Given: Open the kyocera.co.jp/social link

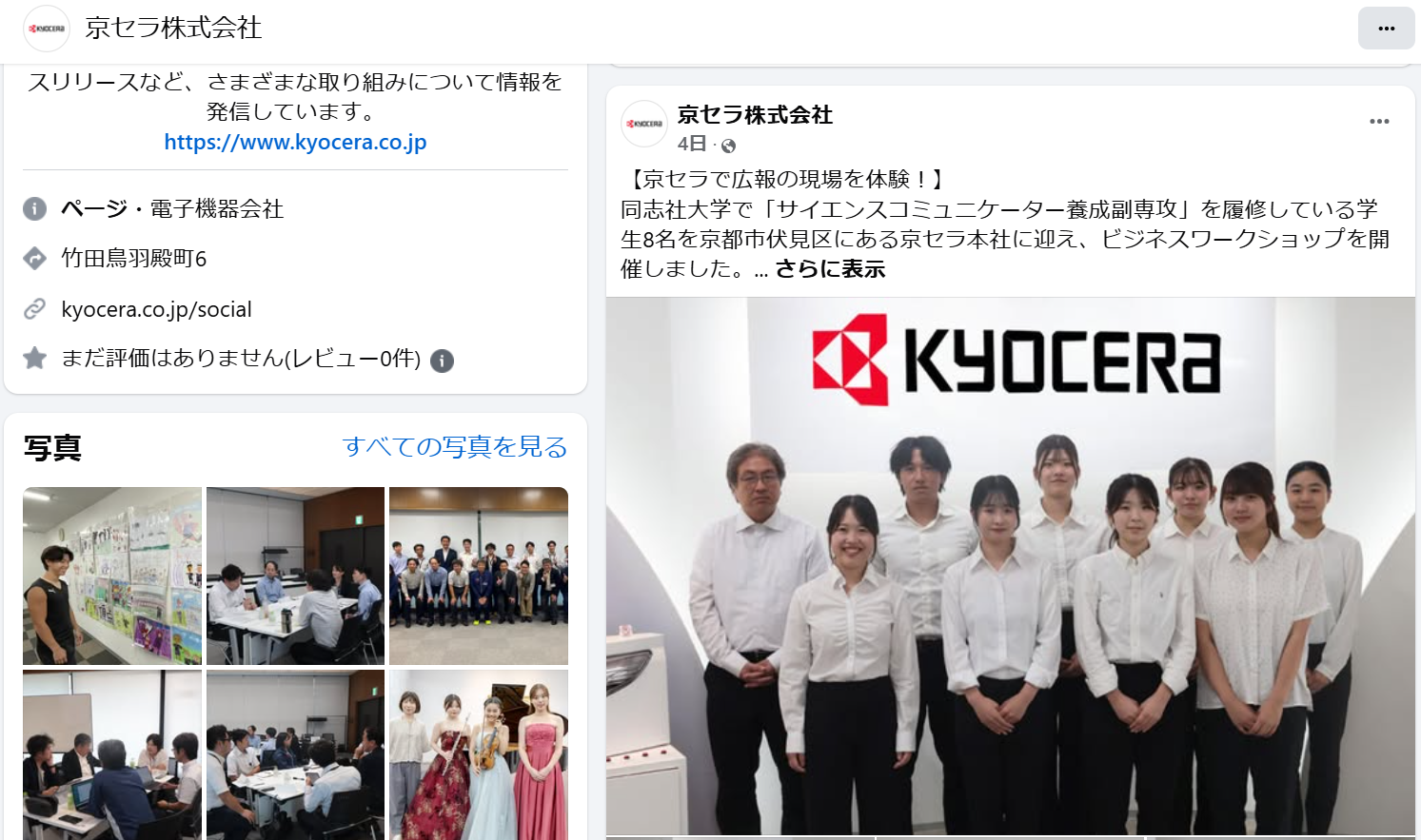Looking at the screenshot, I should 156,309.
